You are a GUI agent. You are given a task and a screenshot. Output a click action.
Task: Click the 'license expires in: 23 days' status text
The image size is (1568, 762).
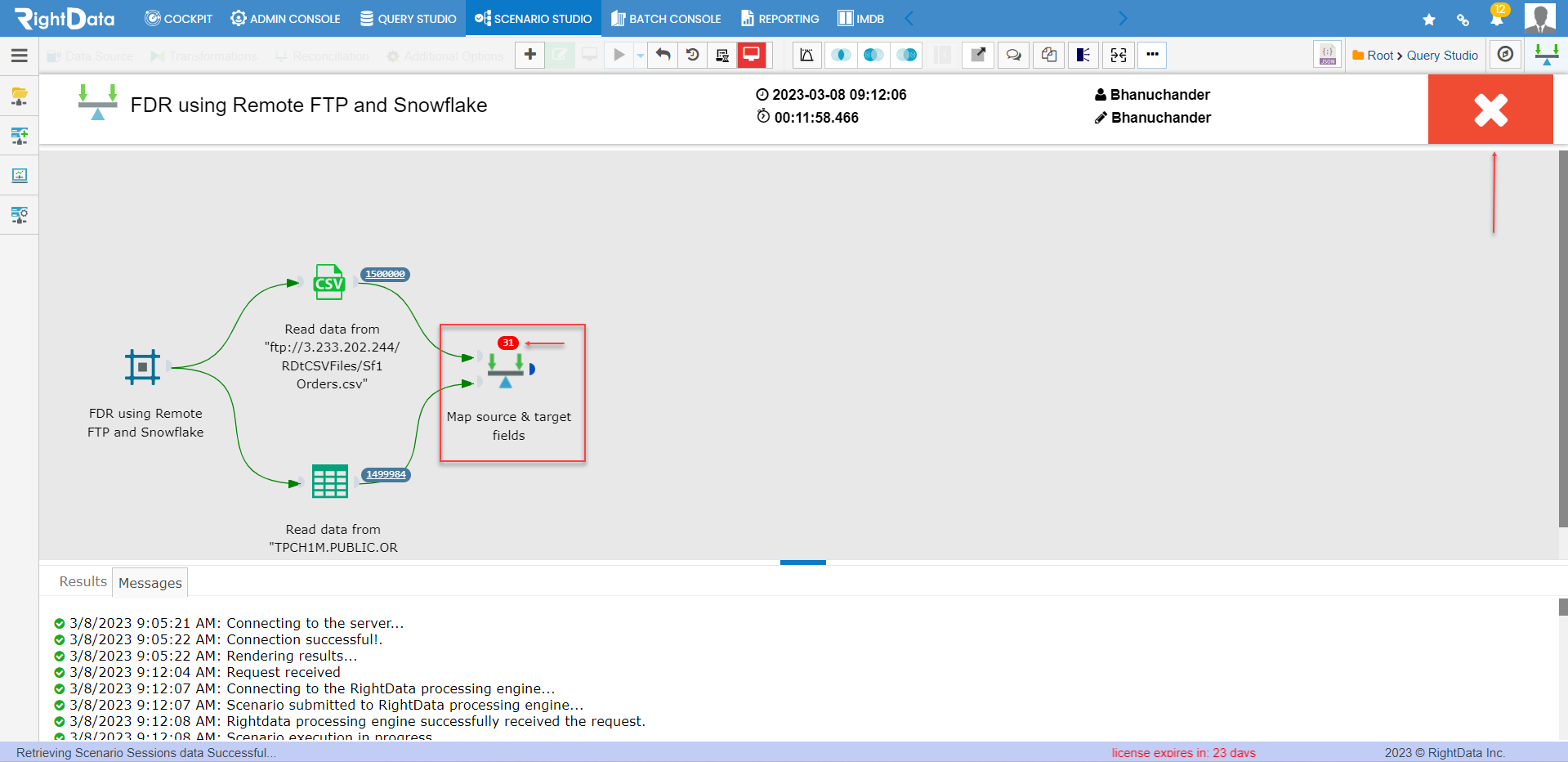pos(1183,753)
